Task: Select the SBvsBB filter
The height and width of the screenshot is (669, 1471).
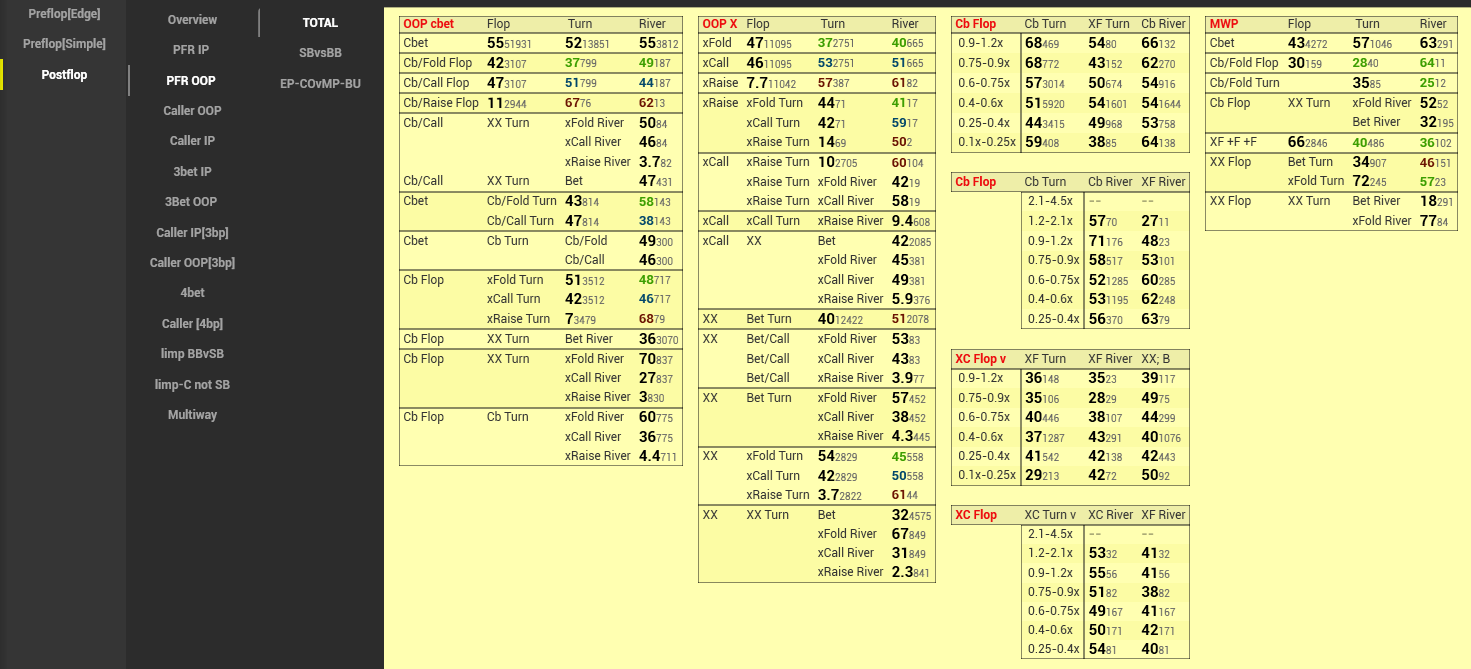Action: point(320,53)
